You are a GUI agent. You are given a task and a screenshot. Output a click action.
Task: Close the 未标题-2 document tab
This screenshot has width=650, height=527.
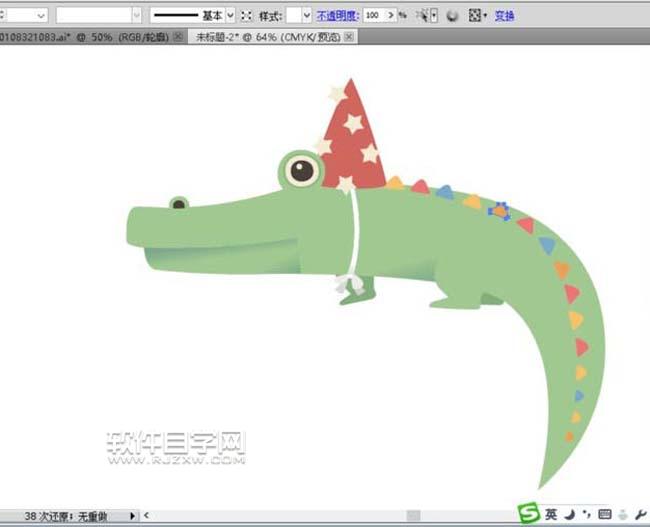pyautogui.click(x=351, y=36)
